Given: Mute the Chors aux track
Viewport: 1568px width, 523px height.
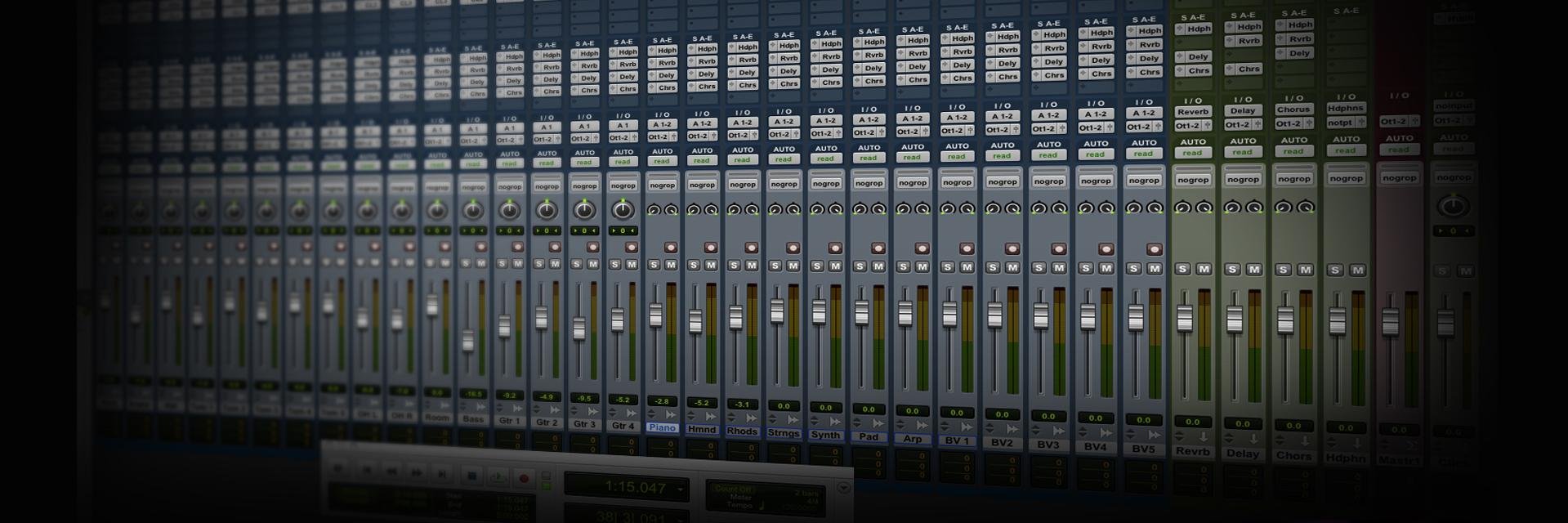Looking at the screenshot, I should [1305, 270].
